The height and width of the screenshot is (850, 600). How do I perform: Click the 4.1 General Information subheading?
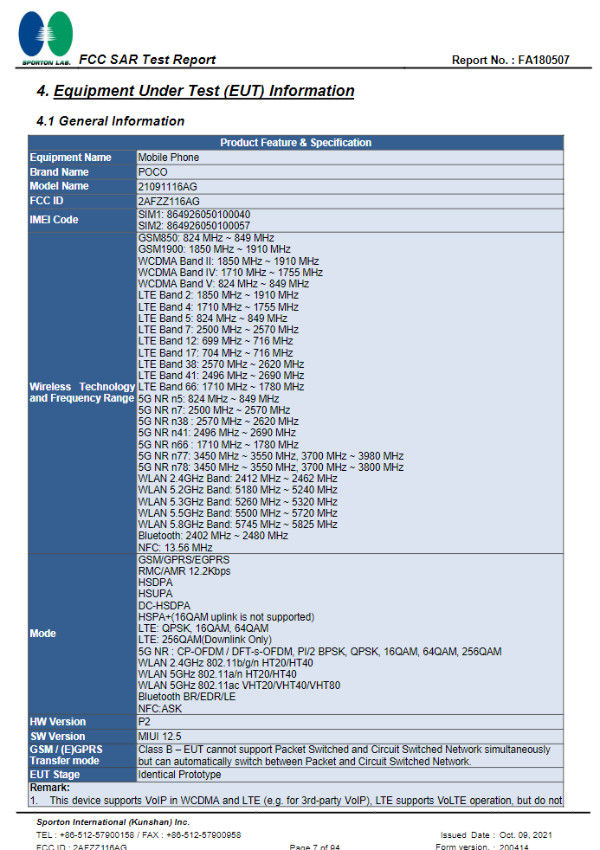pos(111,121)
